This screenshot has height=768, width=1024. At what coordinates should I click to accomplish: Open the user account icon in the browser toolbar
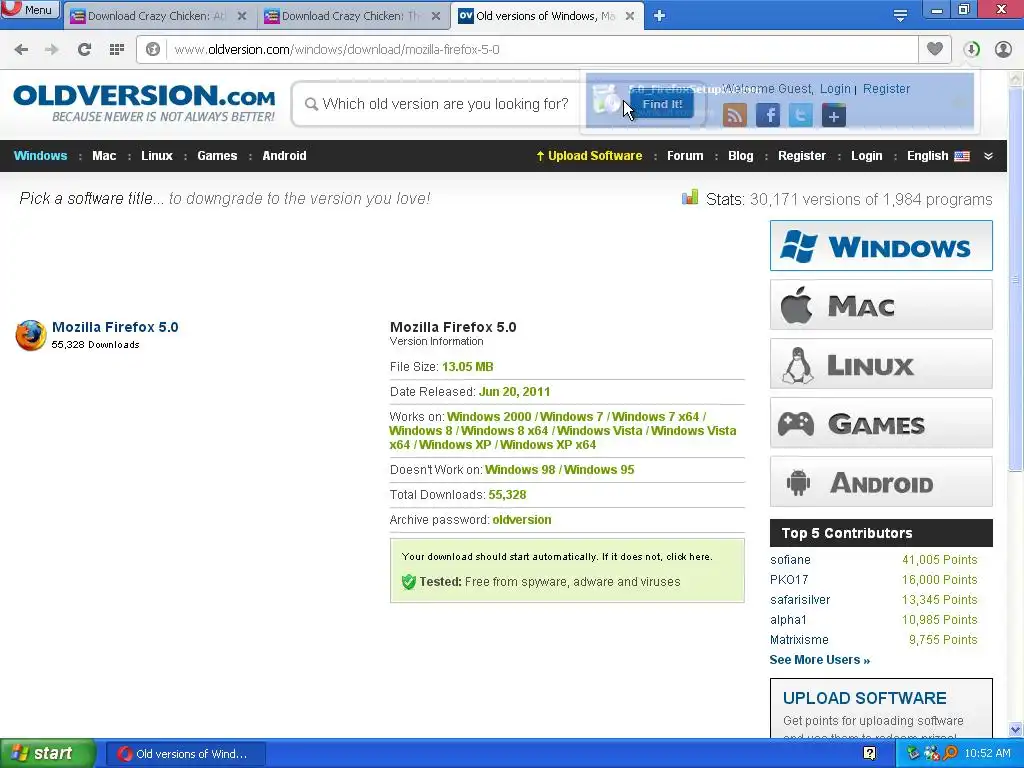tap(1003, 50)
